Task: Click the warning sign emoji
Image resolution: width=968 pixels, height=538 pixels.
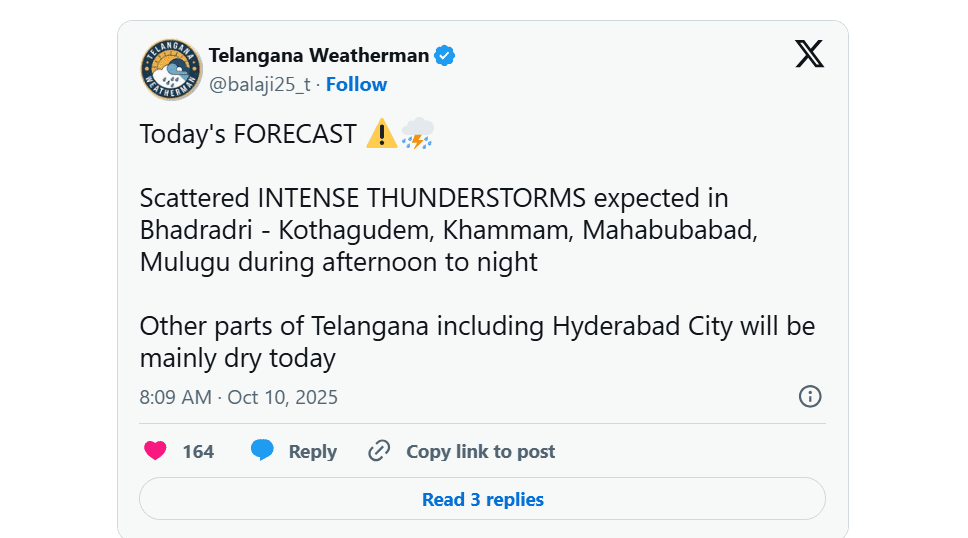Action: coord(381,134)
